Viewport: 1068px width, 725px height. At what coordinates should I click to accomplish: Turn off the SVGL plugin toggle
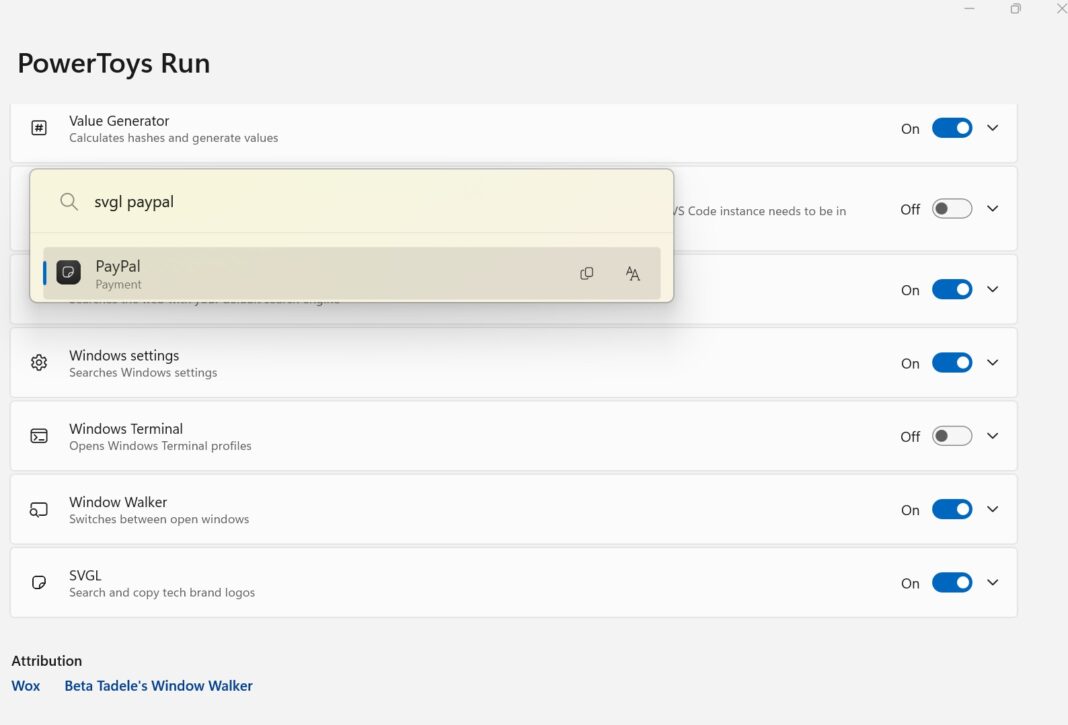pyautogui.click(x=951, y=583)
